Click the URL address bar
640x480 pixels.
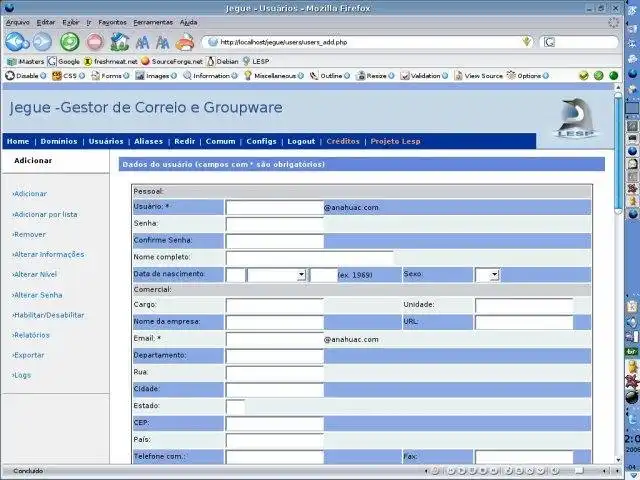pyautogui.click(x=365, y=42)
